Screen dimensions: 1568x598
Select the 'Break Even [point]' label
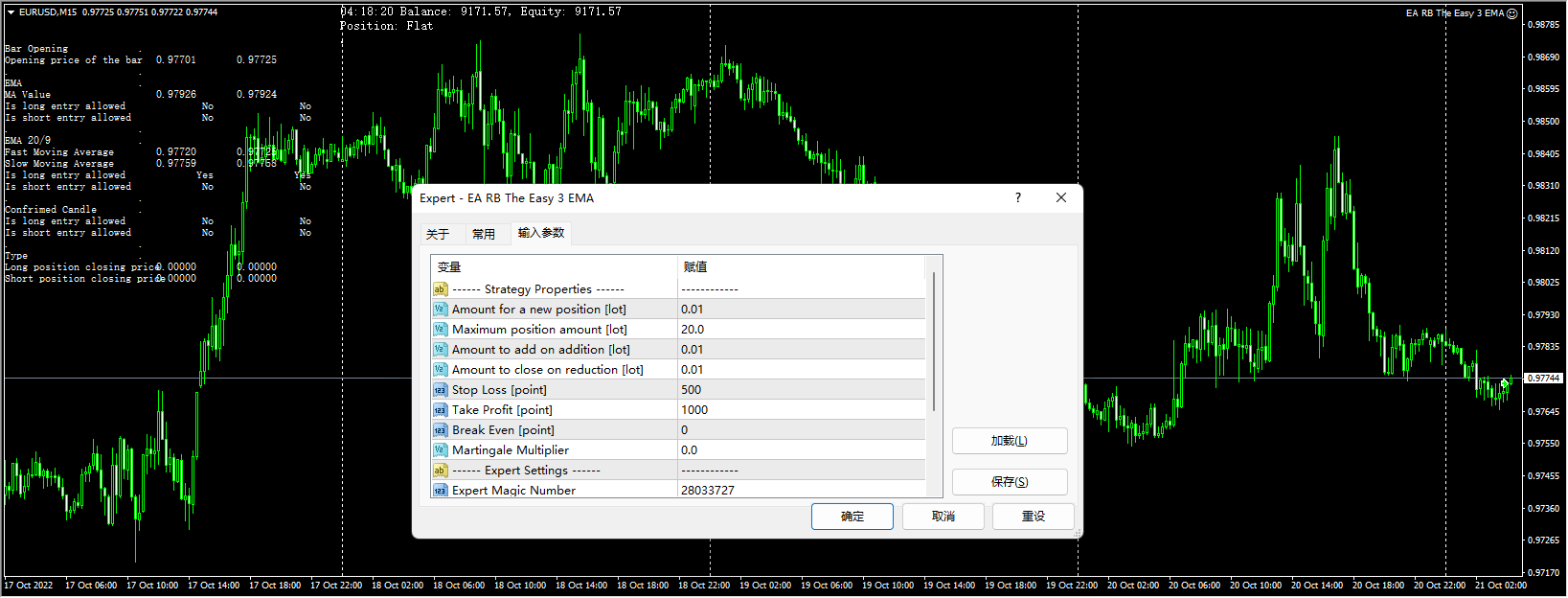coord(503,430)
